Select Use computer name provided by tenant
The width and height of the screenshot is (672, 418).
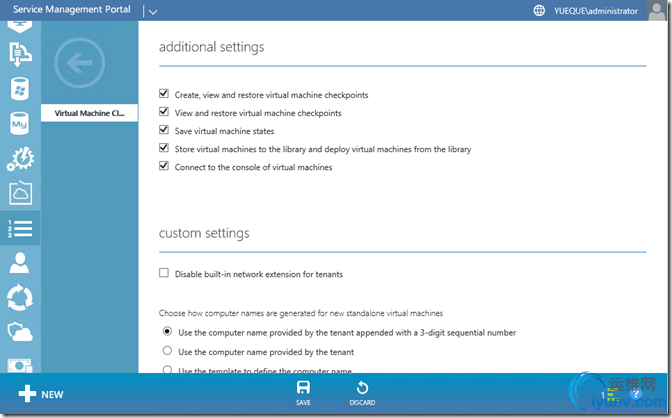167,351
